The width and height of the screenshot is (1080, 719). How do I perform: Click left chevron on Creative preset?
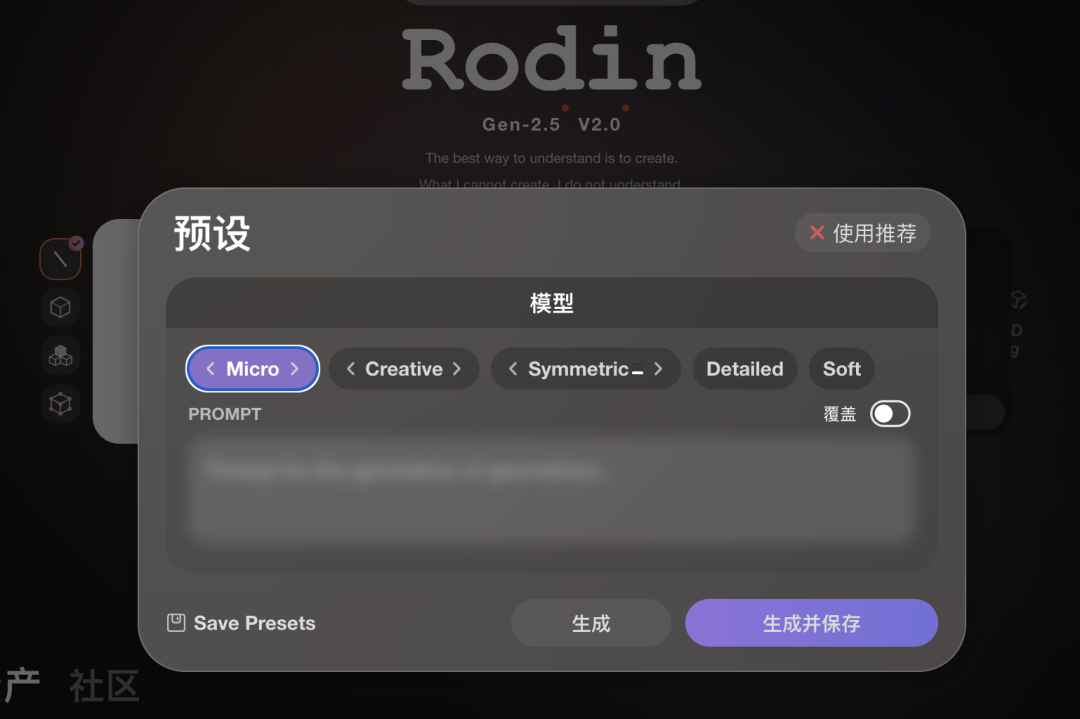tap(351, 369)
